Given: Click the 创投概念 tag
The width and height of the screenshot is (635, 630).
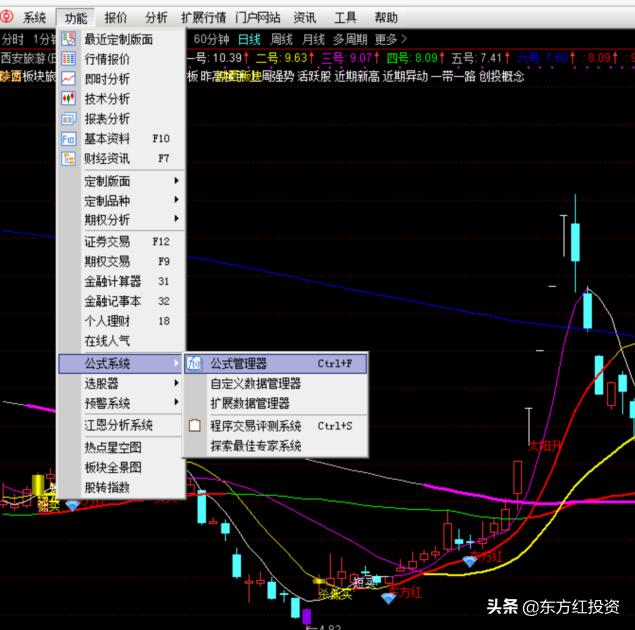Looking at the screenshot, I should pos(502,76).
